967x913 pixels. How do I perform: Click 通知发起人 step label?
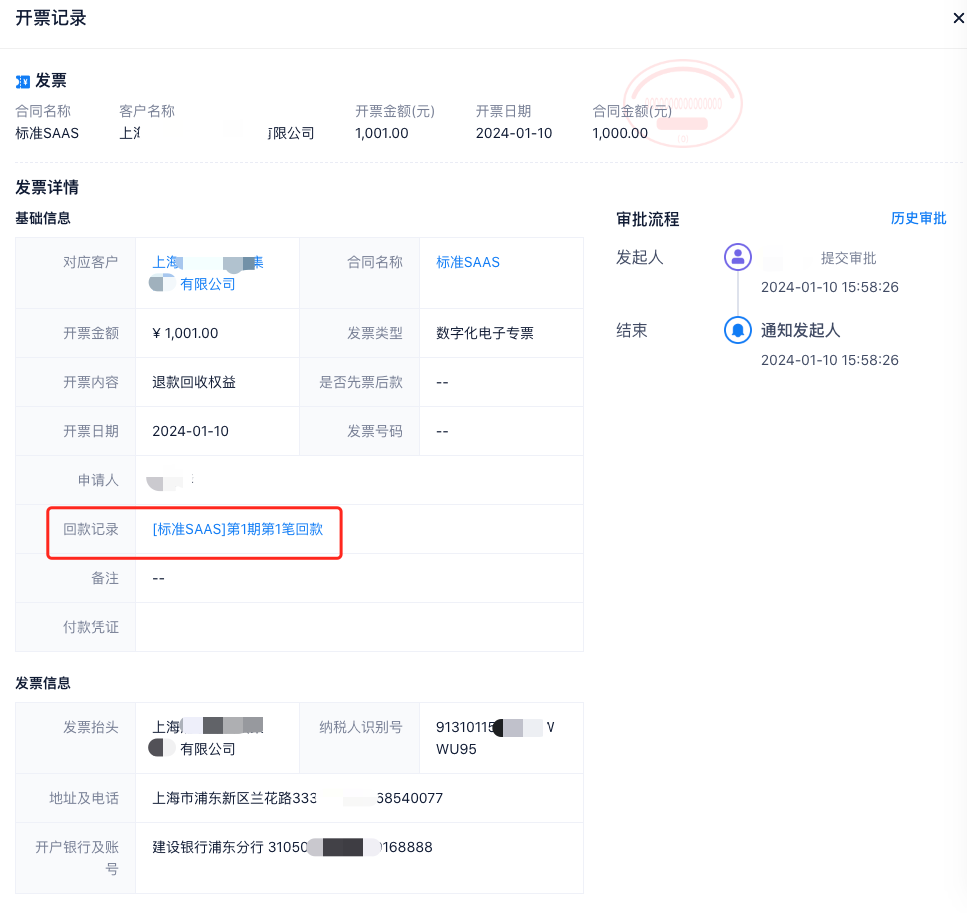point(800,330)
